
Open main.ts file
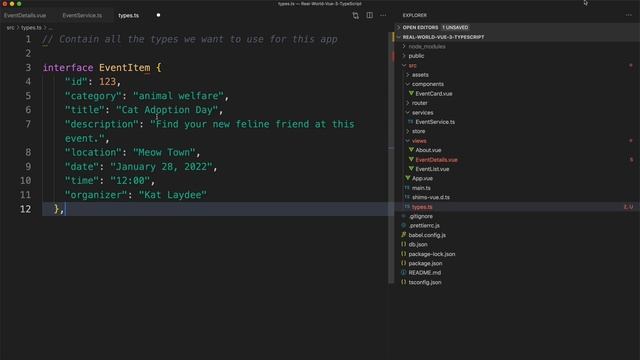pos(421,188)
